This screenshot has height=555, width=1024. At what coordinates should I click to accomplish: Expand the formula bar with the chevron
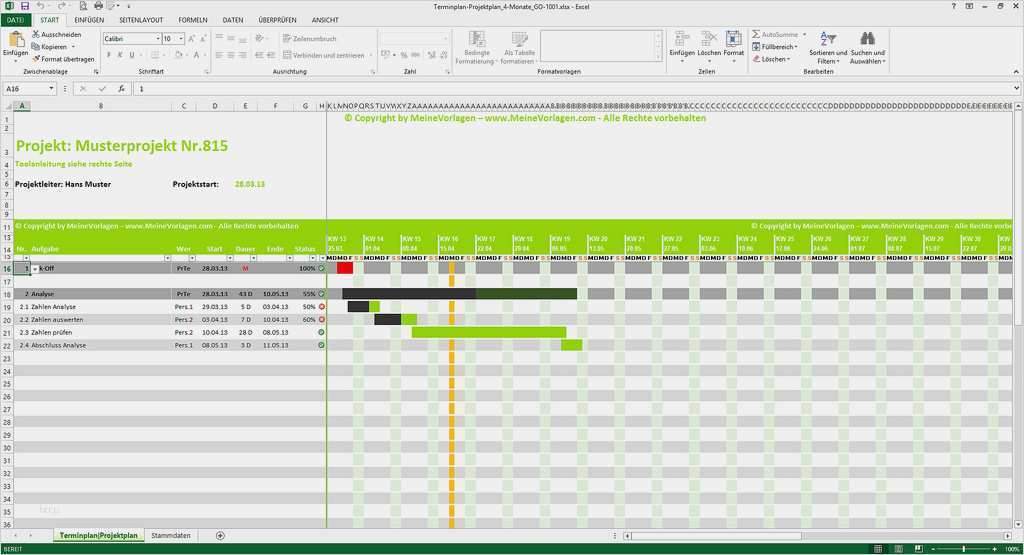[x=1016, y=88]
